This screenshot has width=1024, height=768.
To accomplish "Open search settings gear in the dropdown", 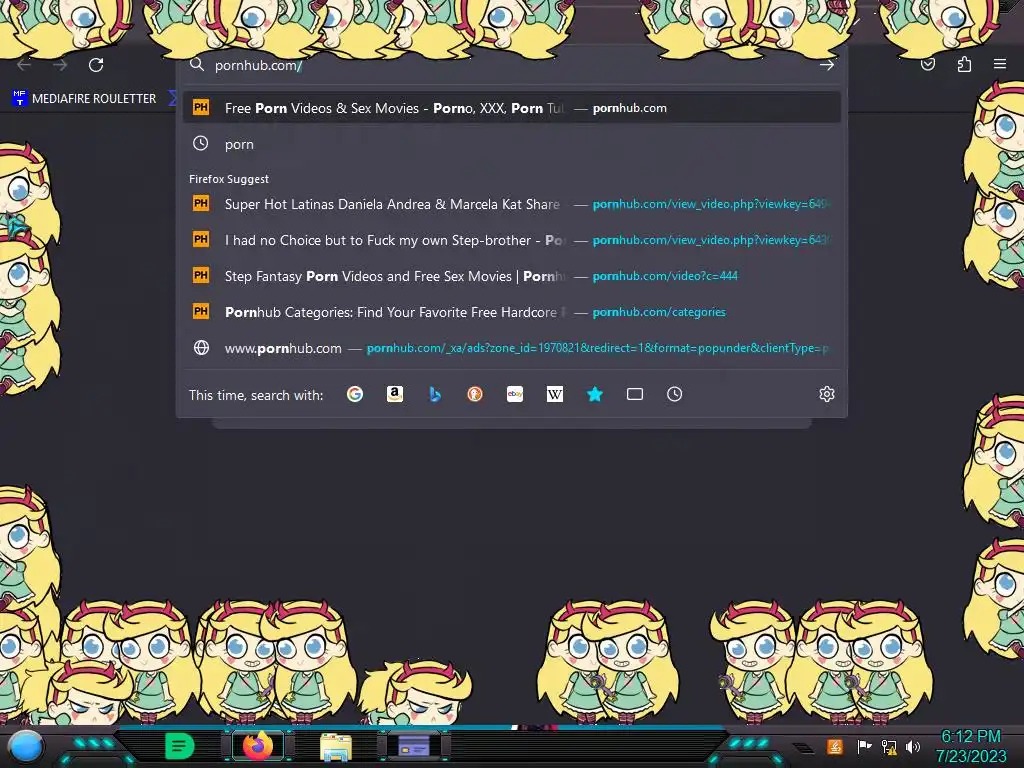I will tap(827, 394).
